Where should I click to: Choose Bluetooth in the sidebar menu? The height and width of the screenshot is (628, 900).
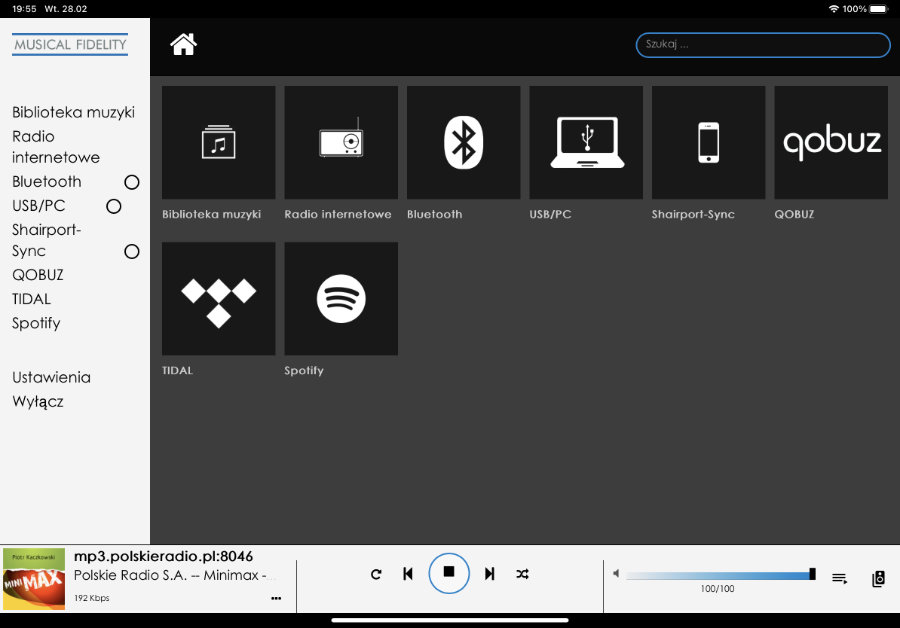pos(46,182)
